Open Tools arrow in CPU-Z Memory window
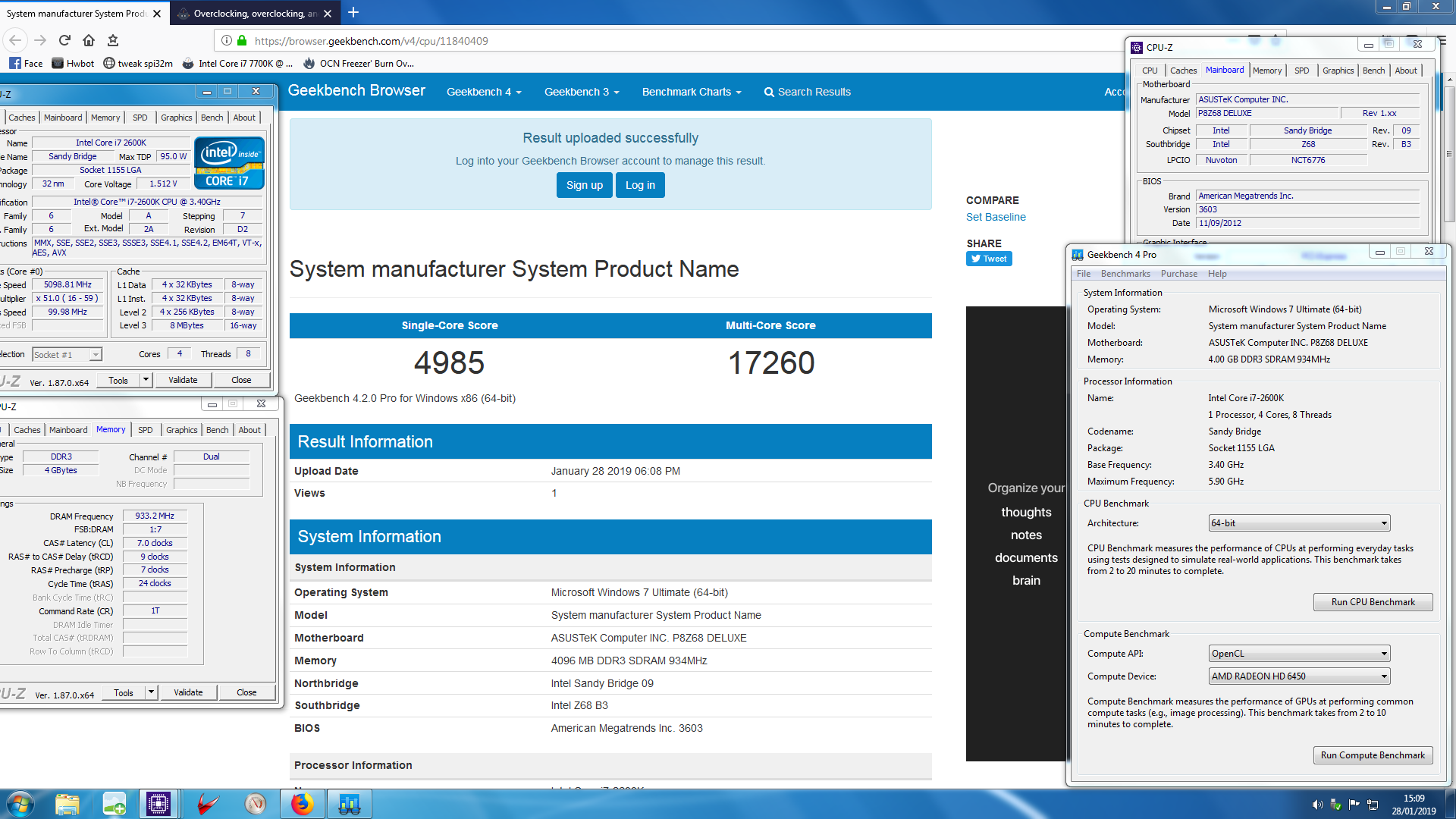This screenshot has width=1456, height=819. coord(151,692)
